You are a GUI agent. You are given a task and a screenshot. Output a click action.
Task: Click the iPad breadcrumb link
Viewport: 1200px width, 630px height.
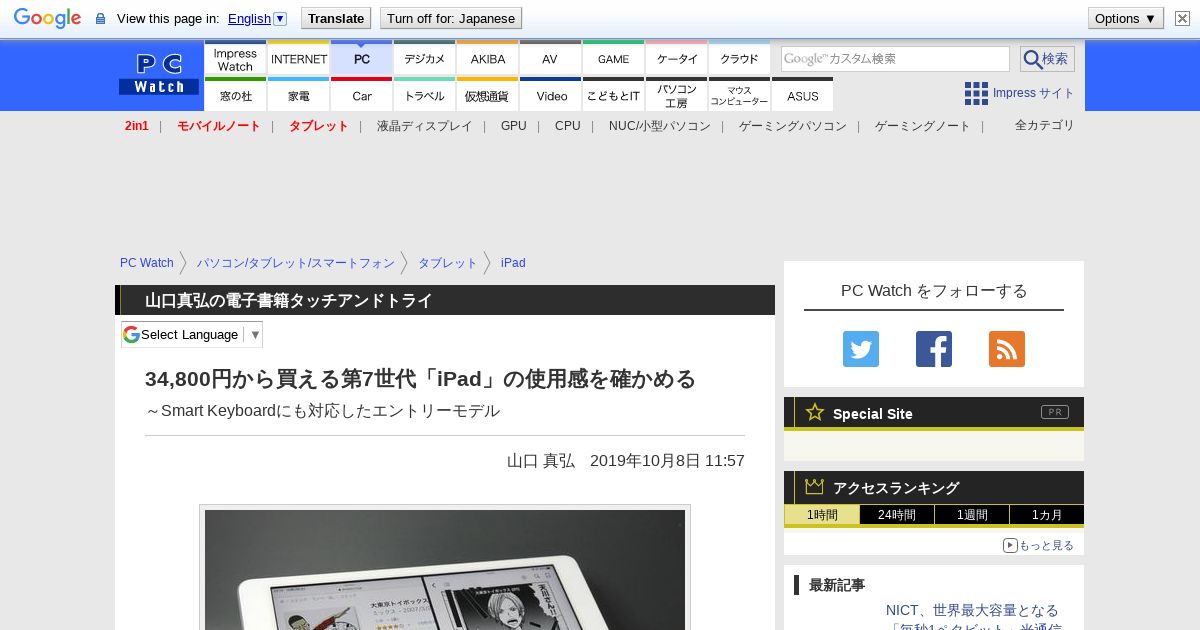513,263
